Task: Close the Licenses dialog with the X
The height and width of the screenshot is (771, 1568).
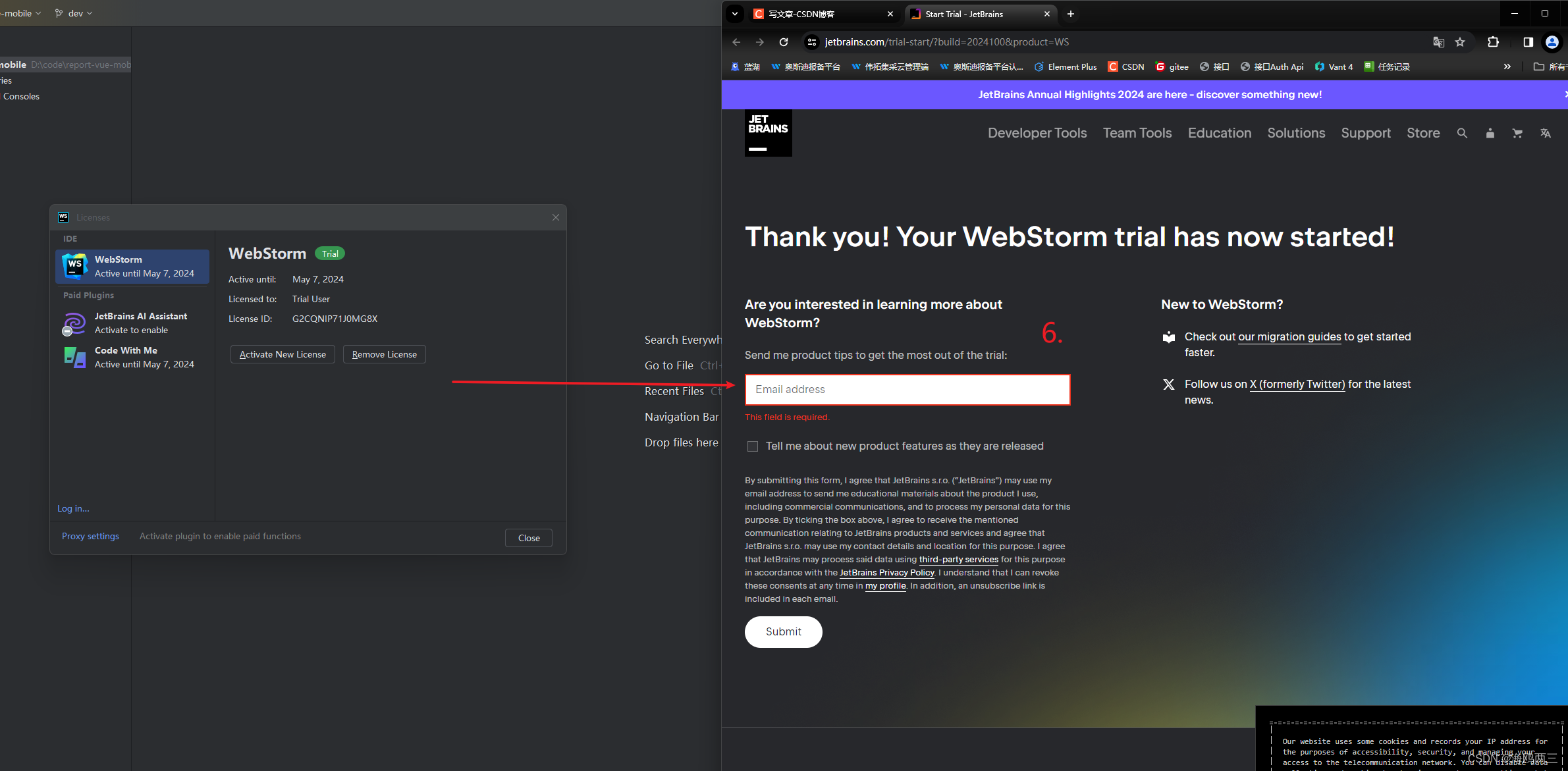Action: point(556,217)
